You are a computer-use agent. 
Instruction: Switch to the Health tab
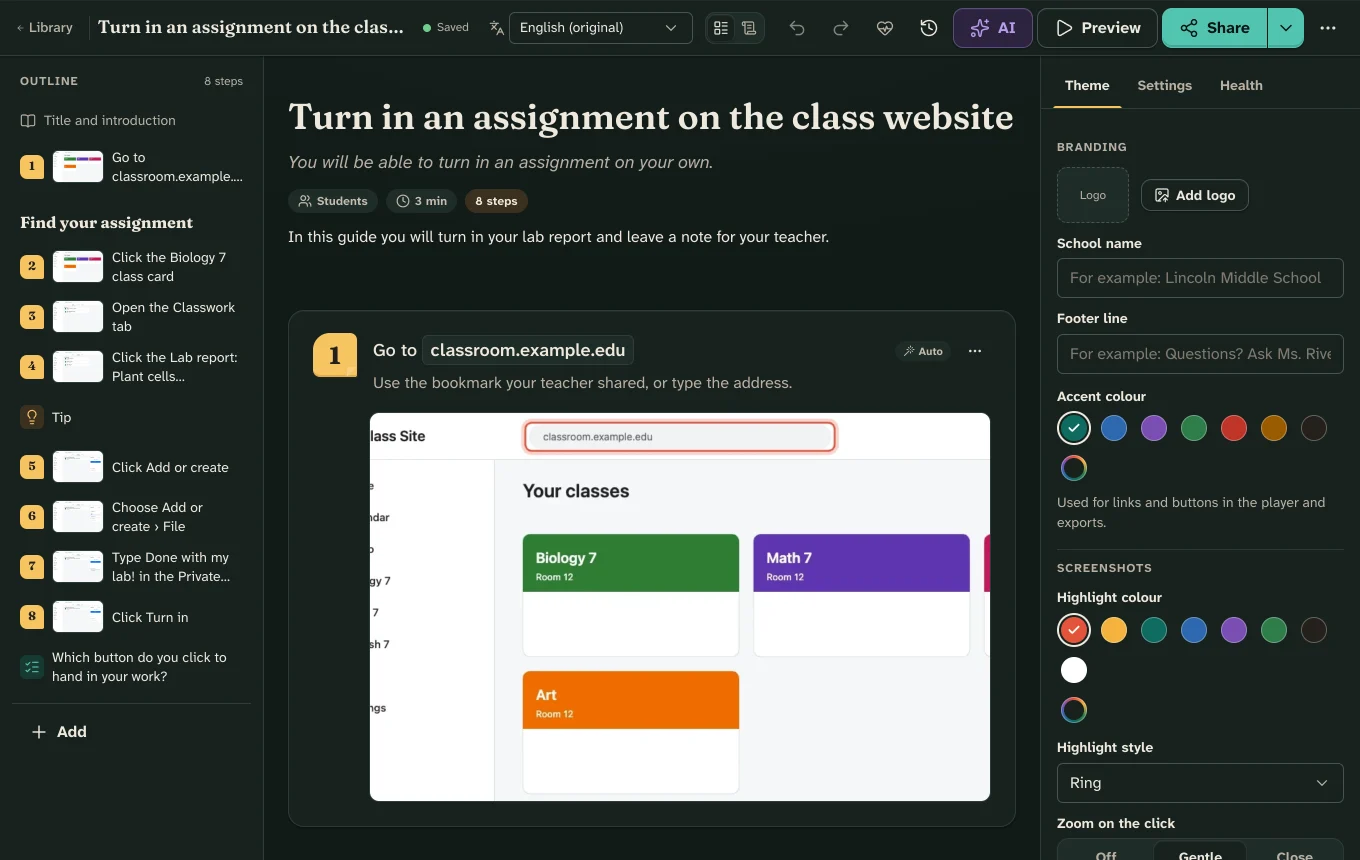(x=1241, y=86)
